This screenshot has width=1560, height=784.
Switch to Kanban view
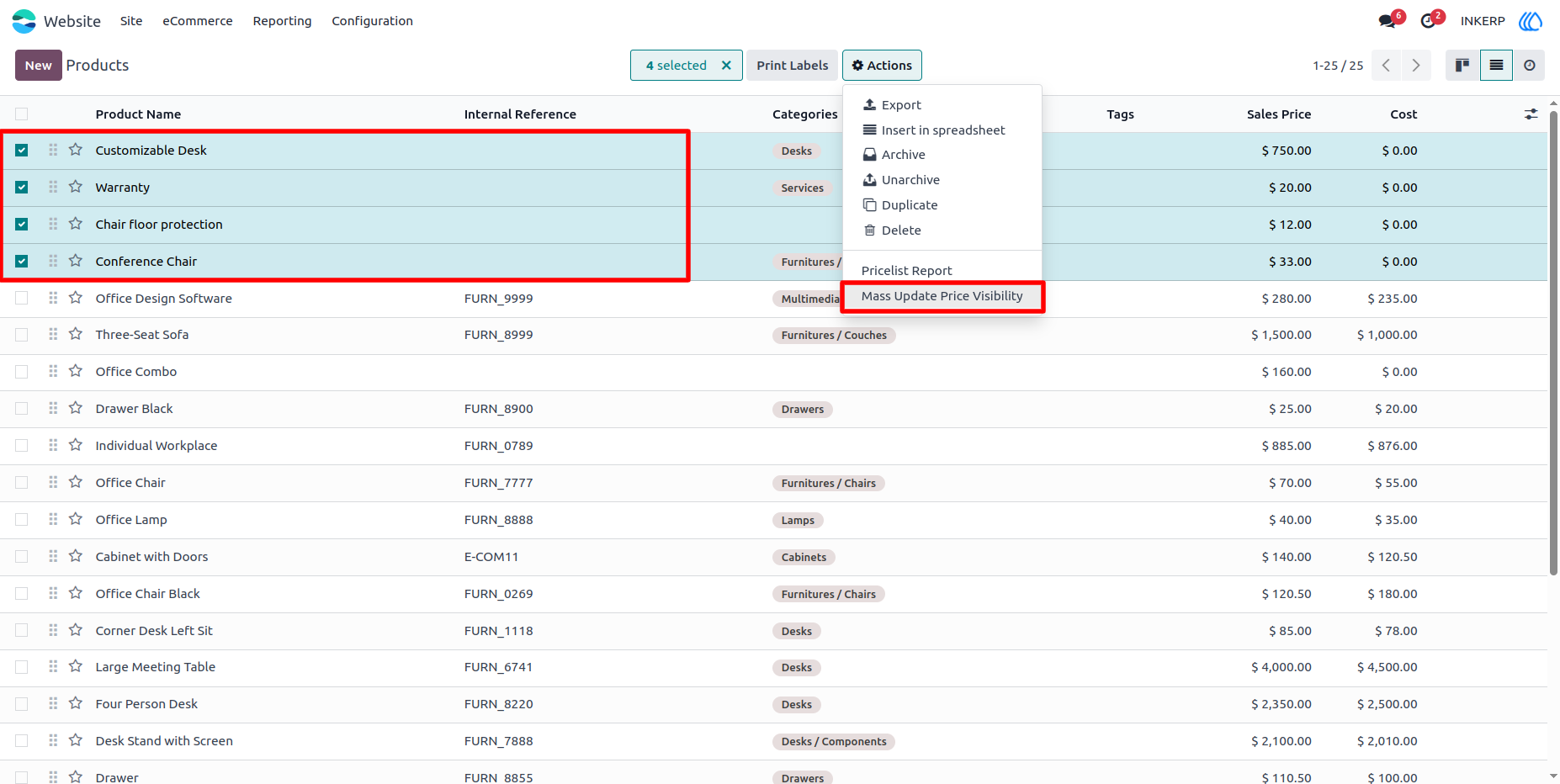coord(1462,66)
